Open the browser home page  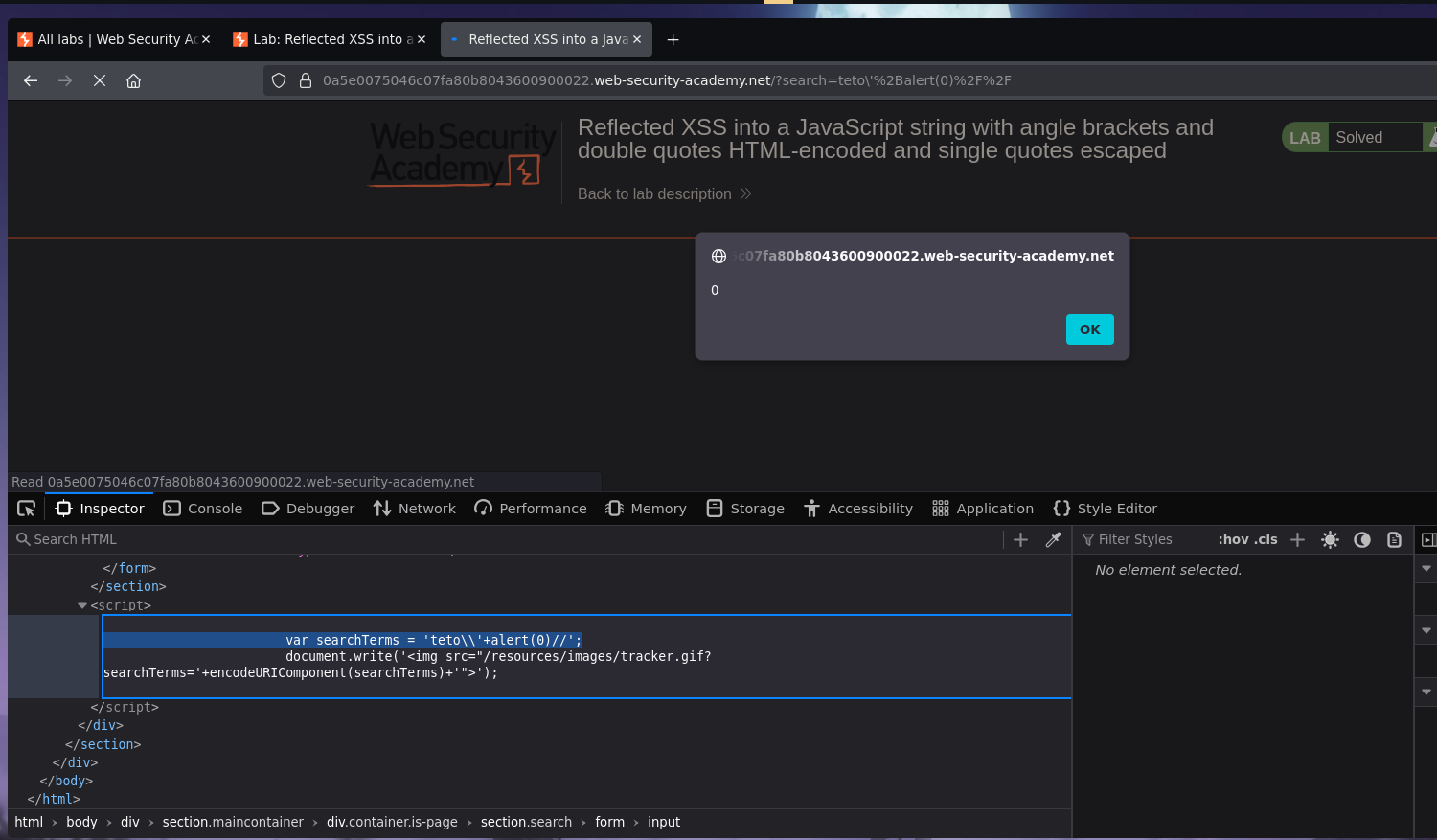click(x=134, y=80)
